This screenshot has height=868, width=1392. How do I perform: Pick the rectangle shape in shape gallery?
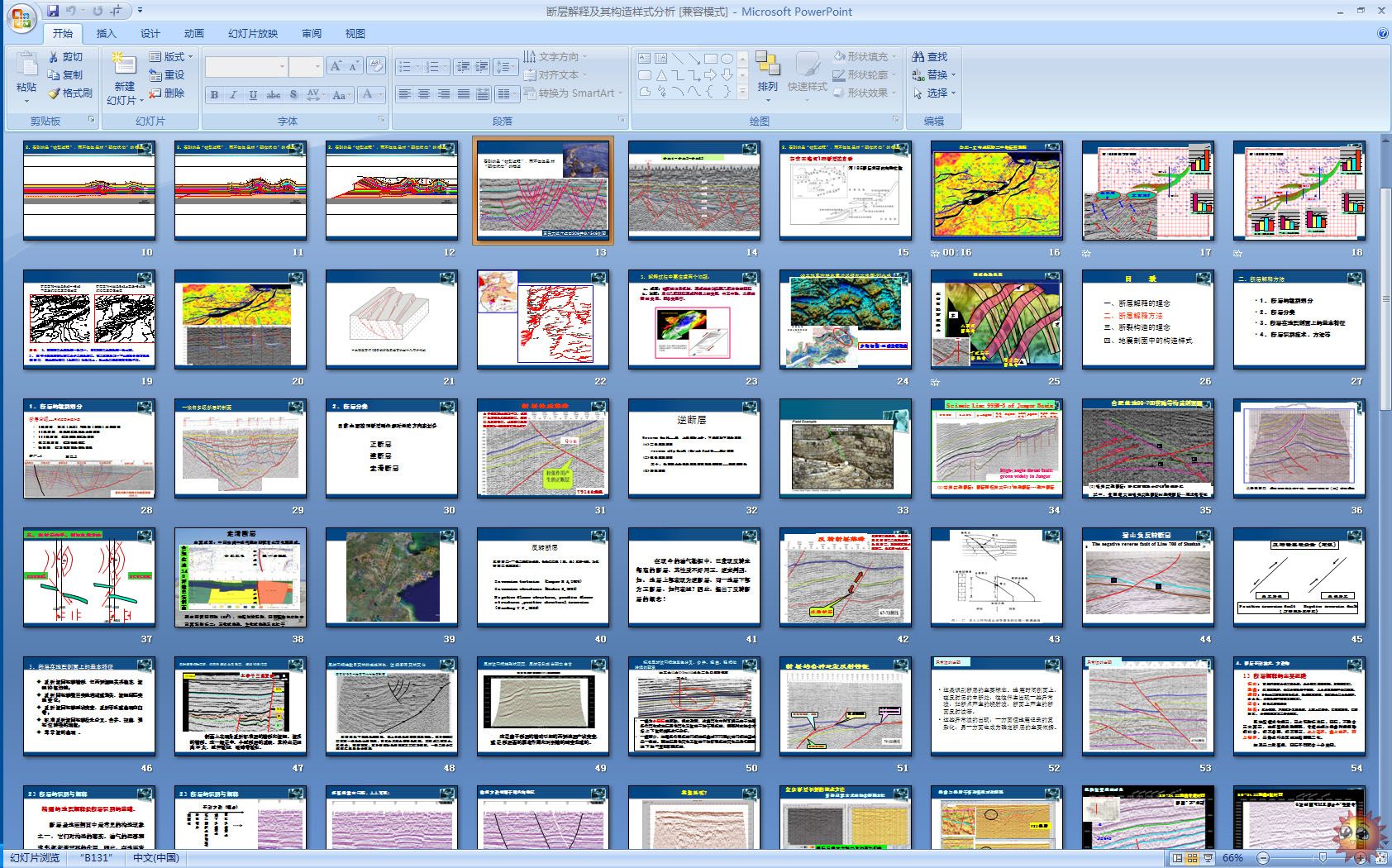[x=710, y=59]
